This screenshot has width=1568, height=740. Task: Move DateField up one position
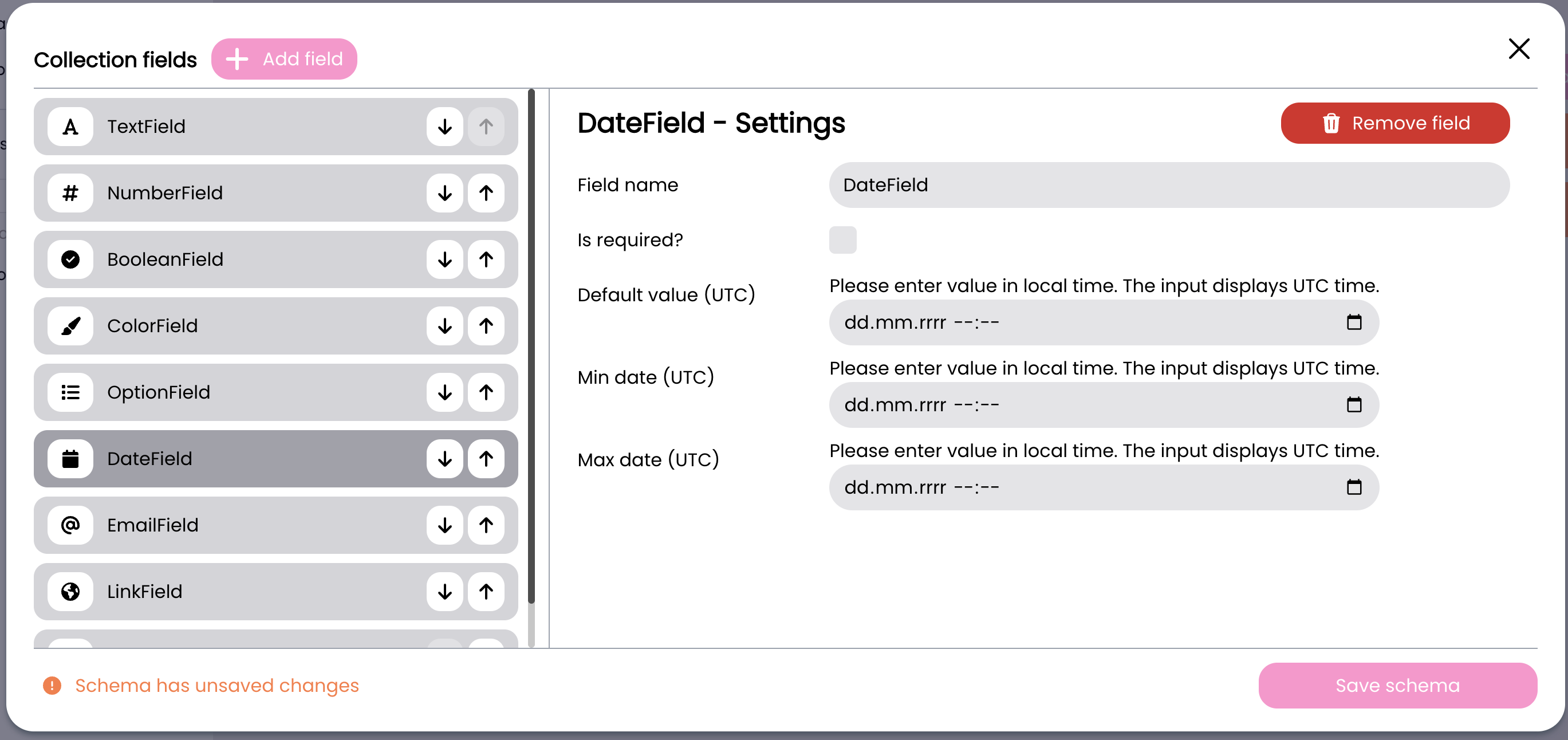click(x=486, y=458)
